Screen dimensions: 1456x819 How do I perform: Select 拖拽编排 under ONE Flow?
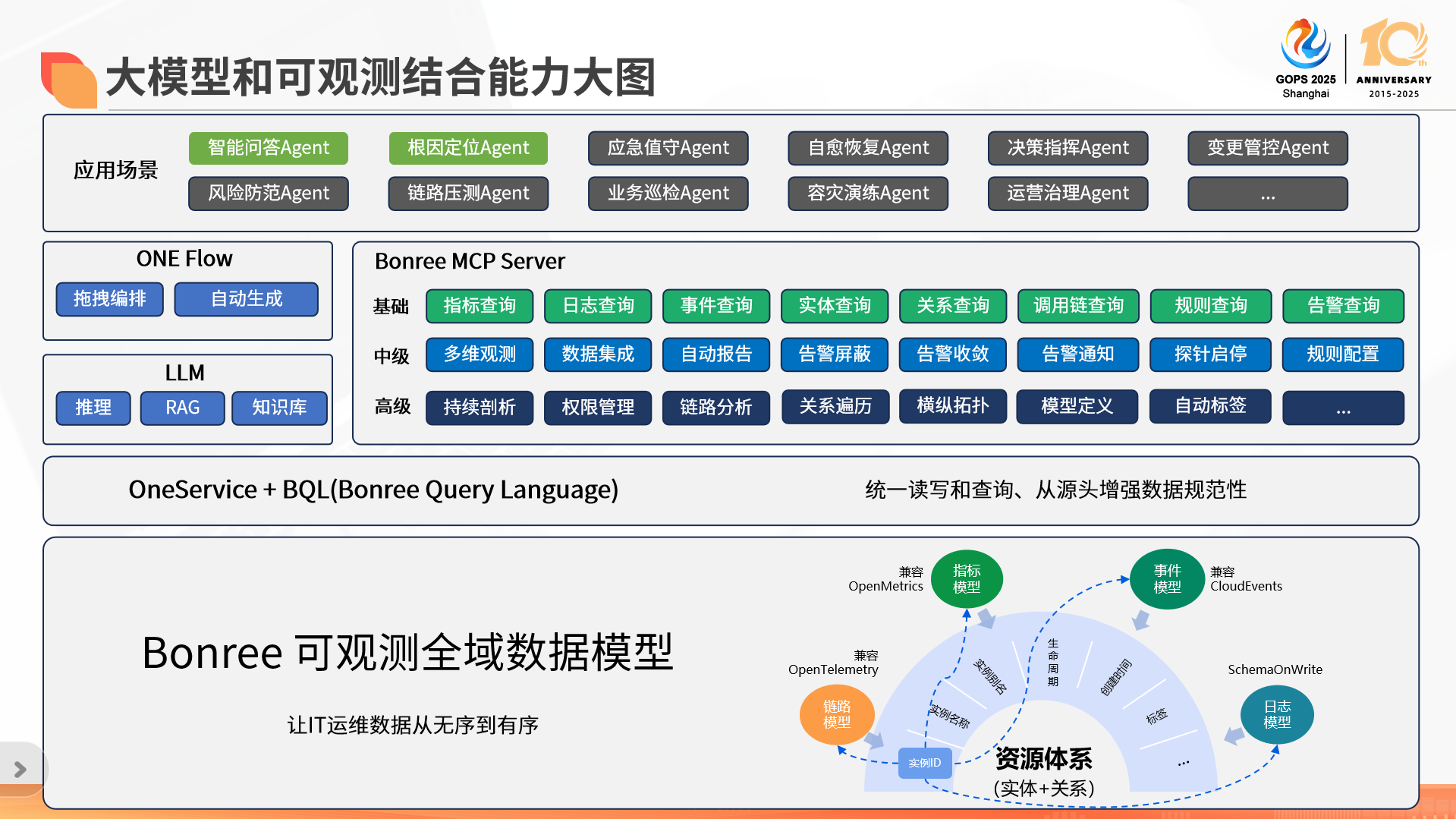click(x=110, y=299)
